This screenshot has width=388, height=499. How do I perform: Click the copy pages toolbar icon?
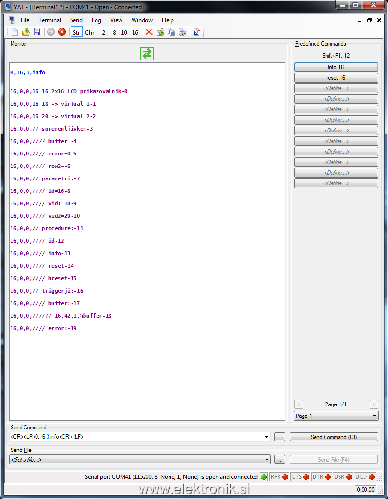pyautogui.click(x=171, y=32)
